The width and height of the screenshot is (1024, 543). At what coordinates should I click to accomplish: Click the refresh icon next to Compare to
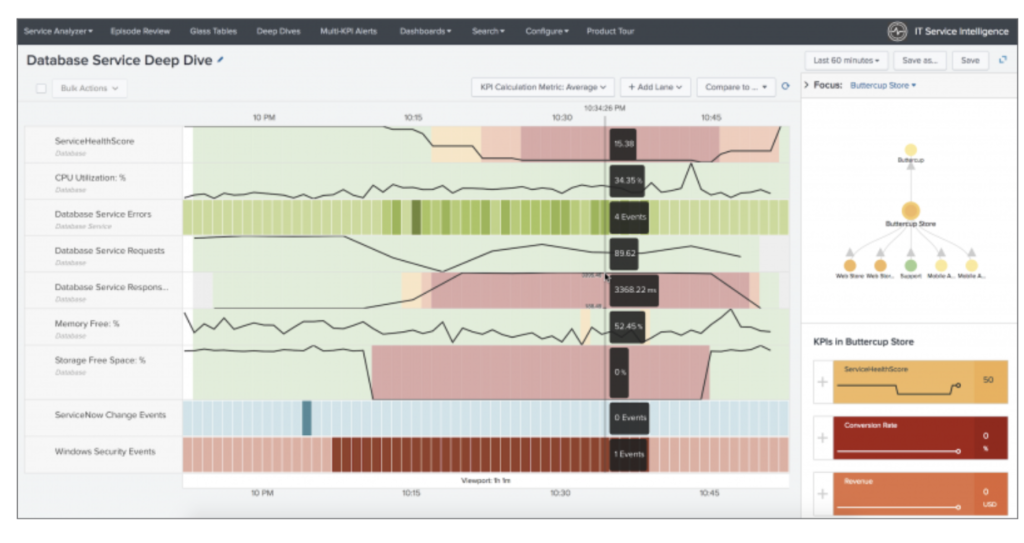tap(786, 86)
